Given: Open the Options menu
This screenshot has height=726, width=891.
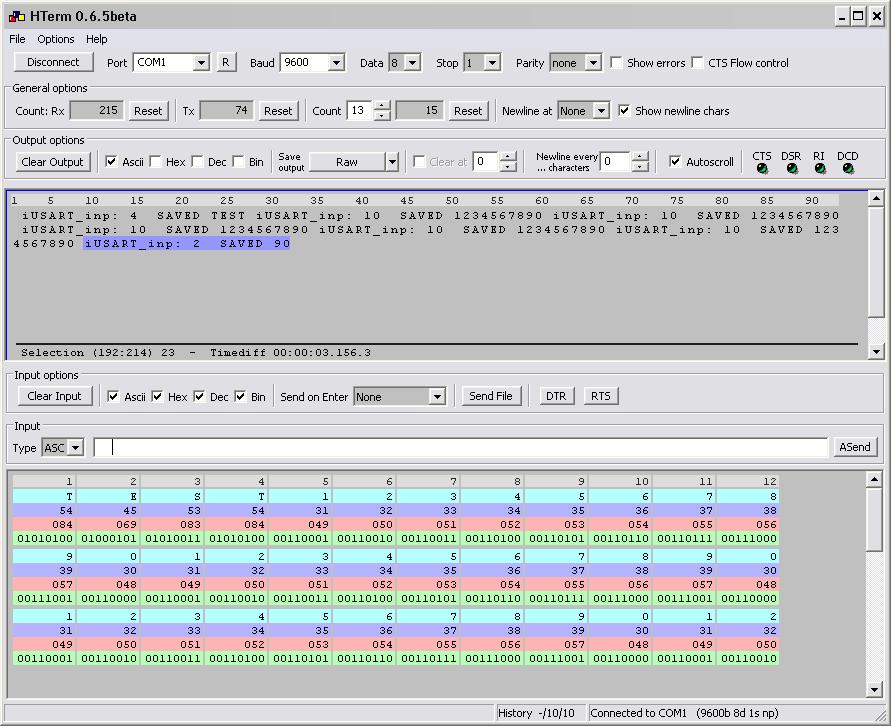Looking at the screenshot, I should pos(56,39).
